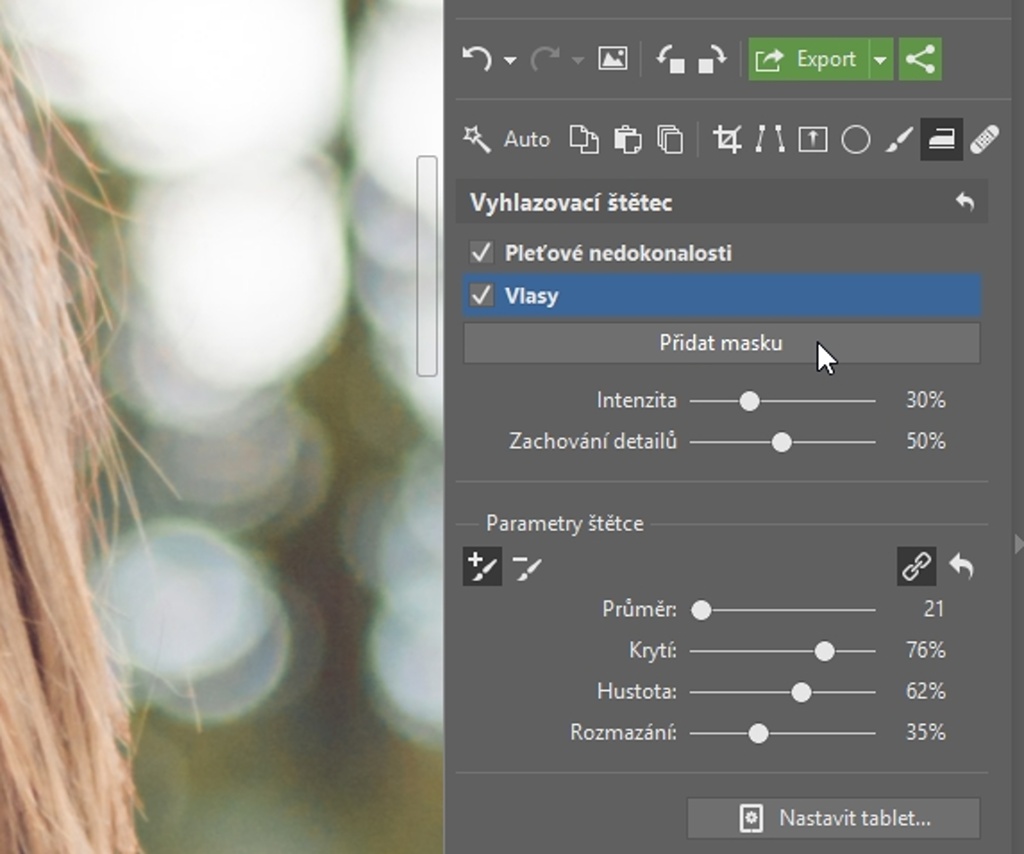Select the Vlasy mask row
Viewport: 1024px width, 854px height.
722,296
